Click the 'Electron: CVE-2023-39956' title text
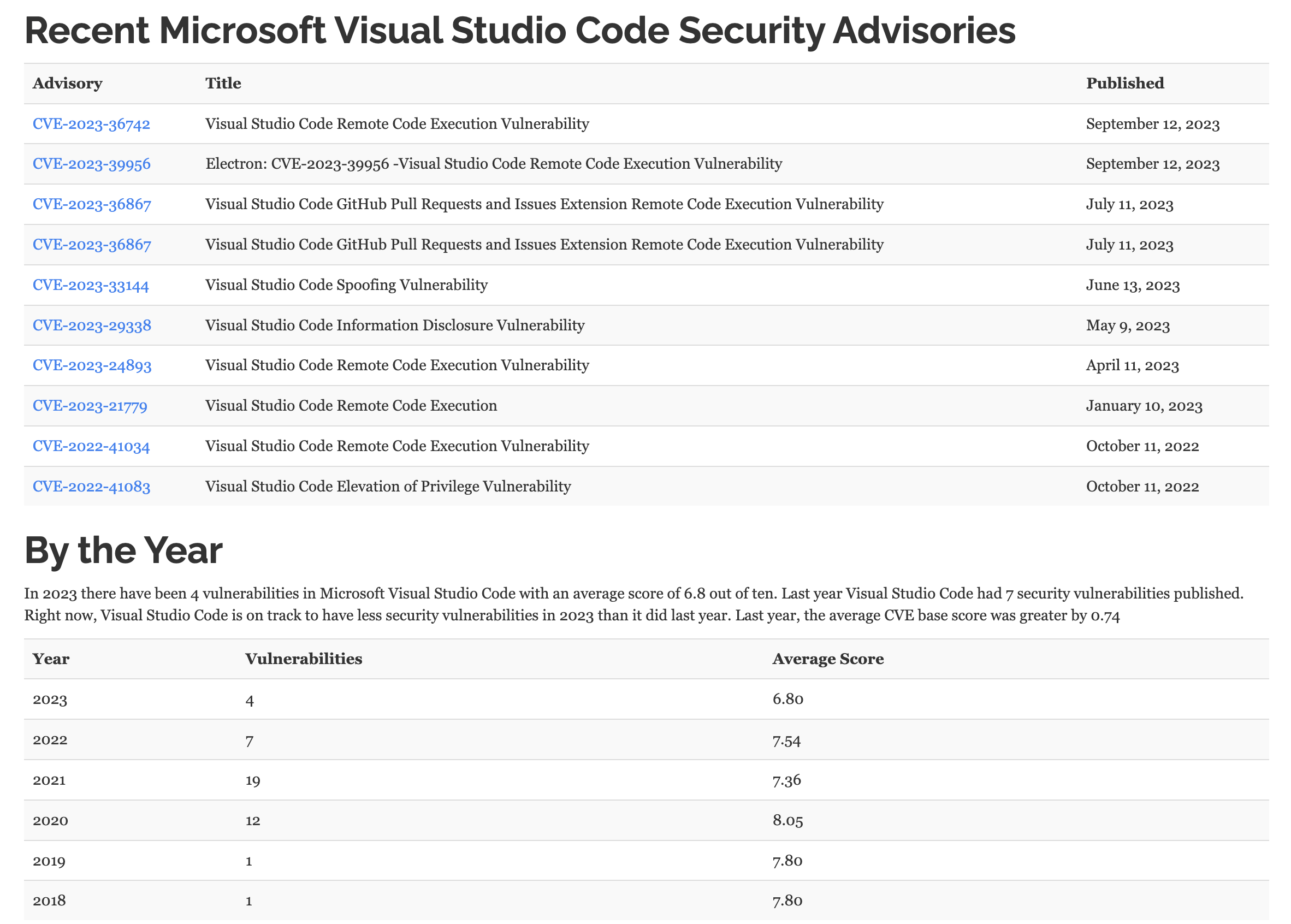This screenshot has height=924, width=1291. pyautogui.click(x=494, y=164)
